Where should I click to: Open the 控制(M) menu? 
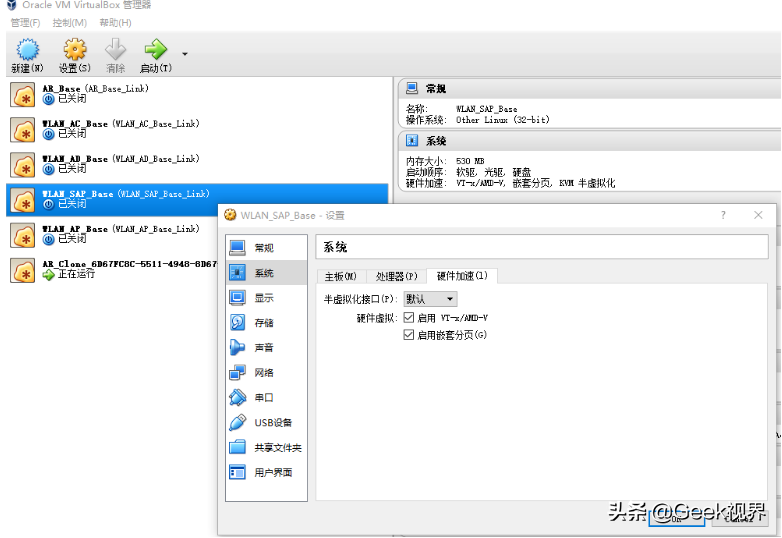point(70,23)
